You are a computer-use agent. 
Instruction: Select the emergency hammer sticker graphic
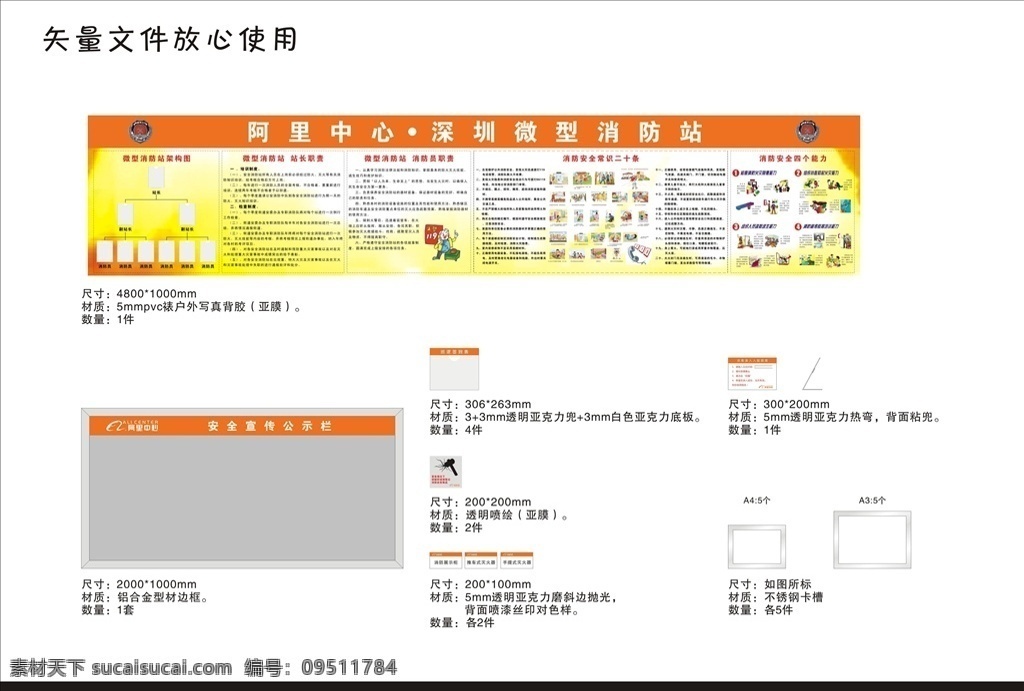[x=446, y=472]
